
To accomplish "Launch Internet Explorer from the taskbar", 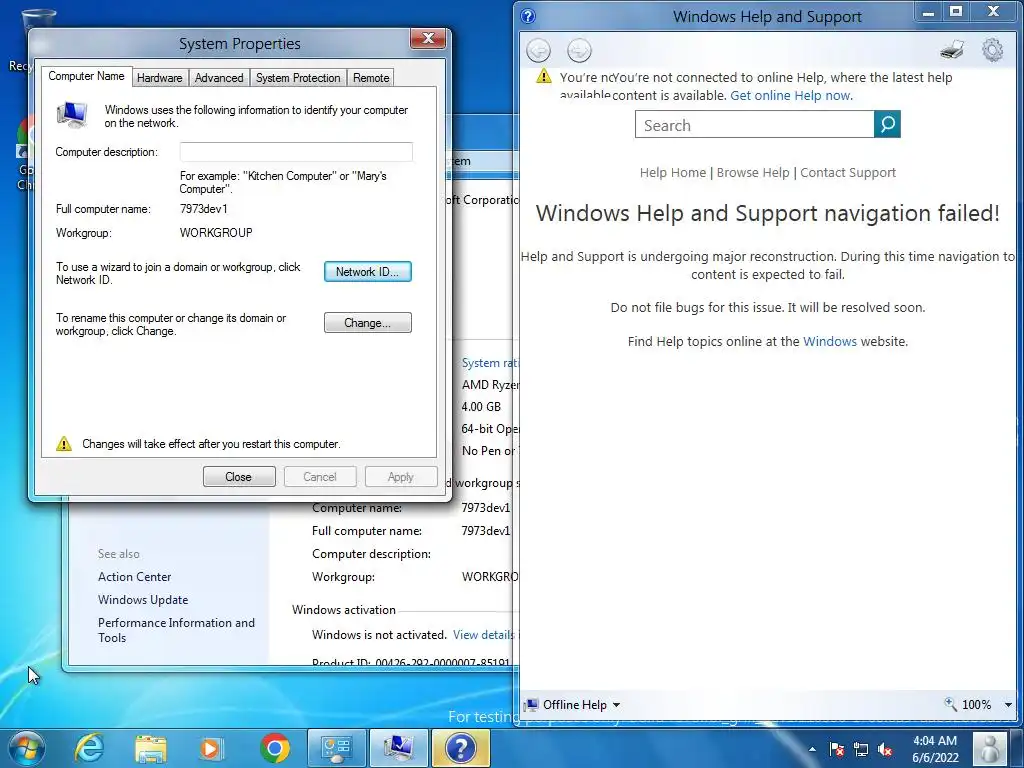I will click(x=89, y=748).
